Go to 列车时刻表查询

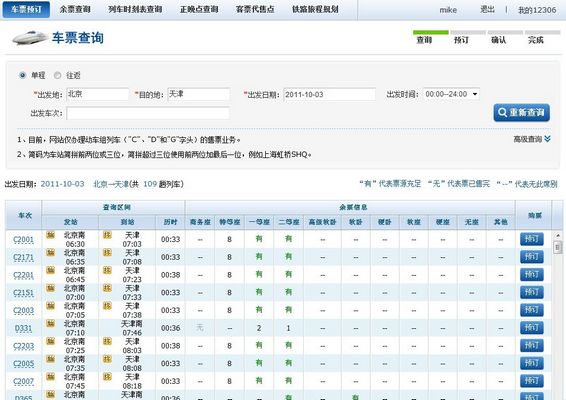(135, 9)
